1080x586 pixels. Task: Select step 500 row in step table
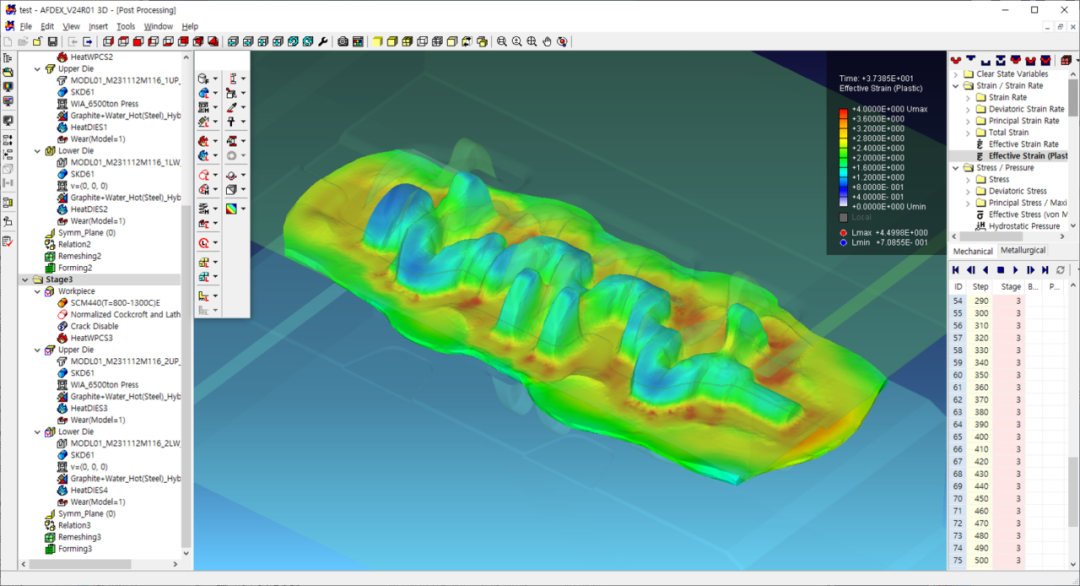click(x=1009, y=561)
